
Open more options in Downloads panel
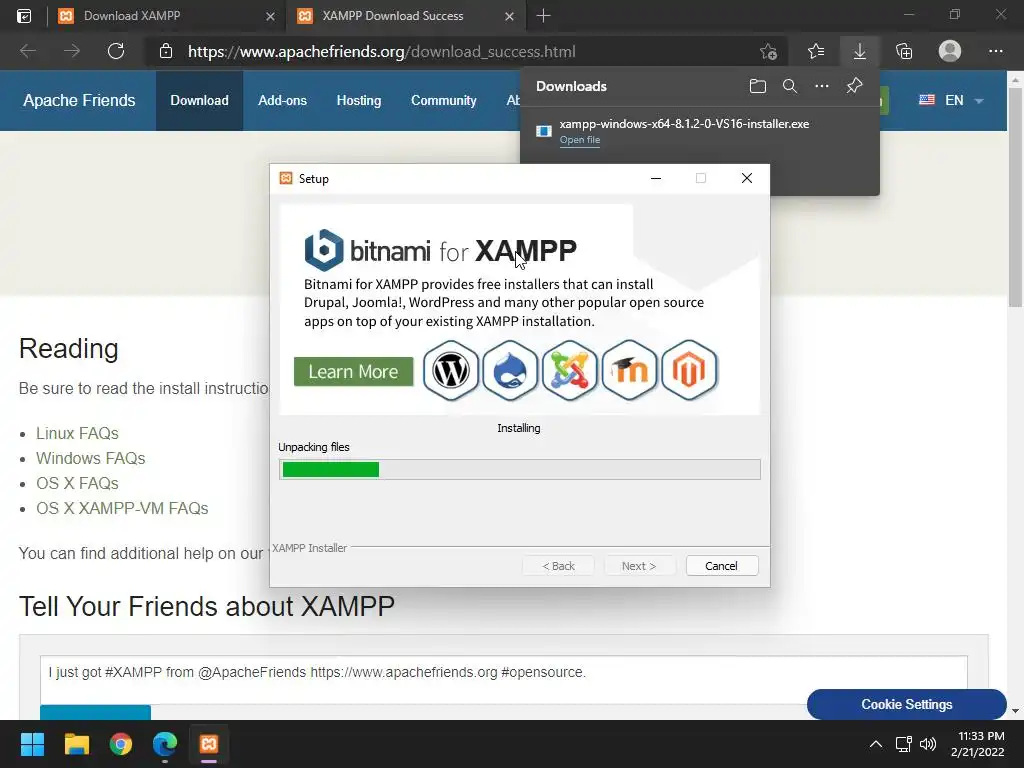[x=822, y=86]
